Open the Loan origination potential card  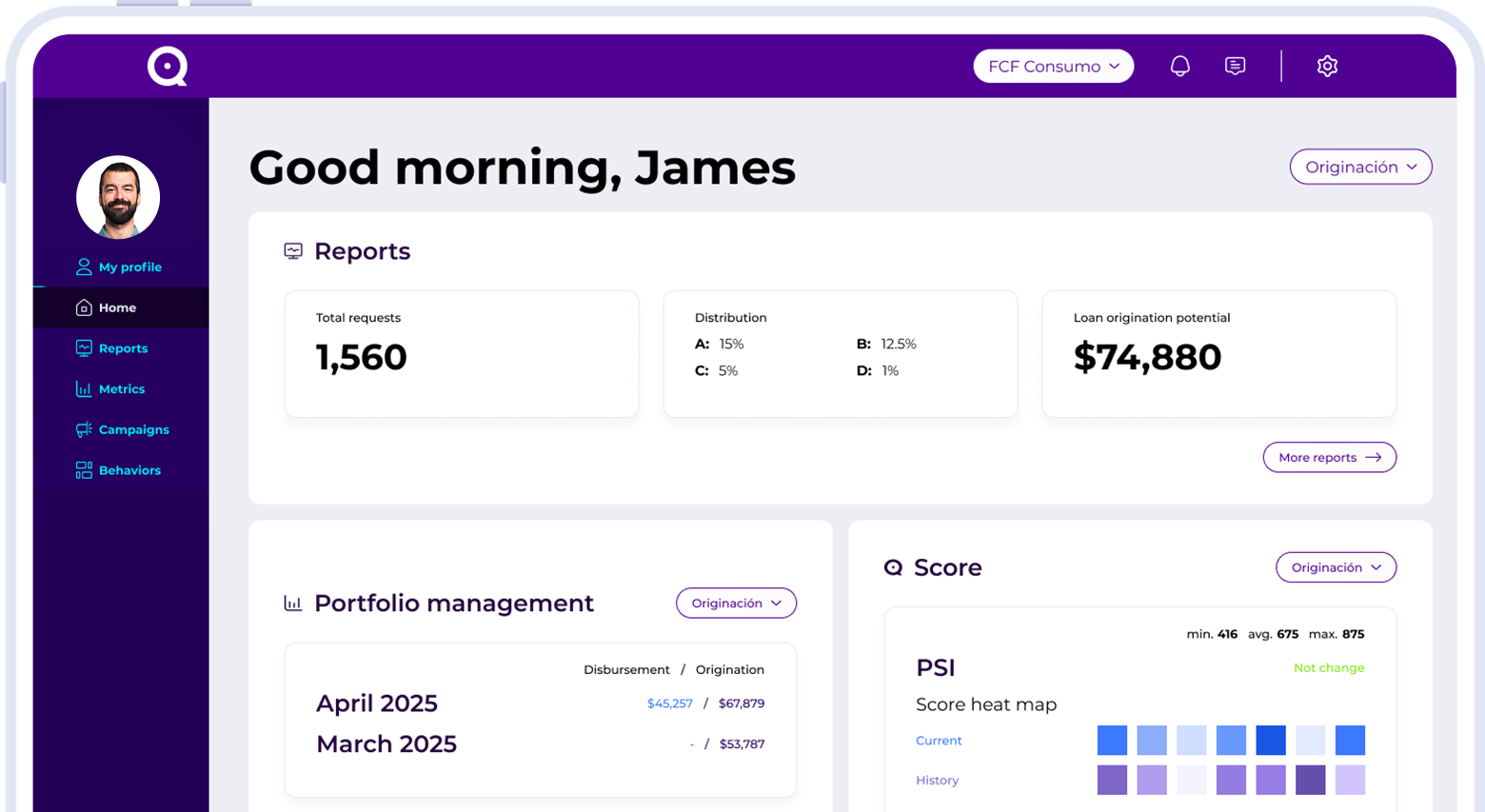coord(1219,354)
